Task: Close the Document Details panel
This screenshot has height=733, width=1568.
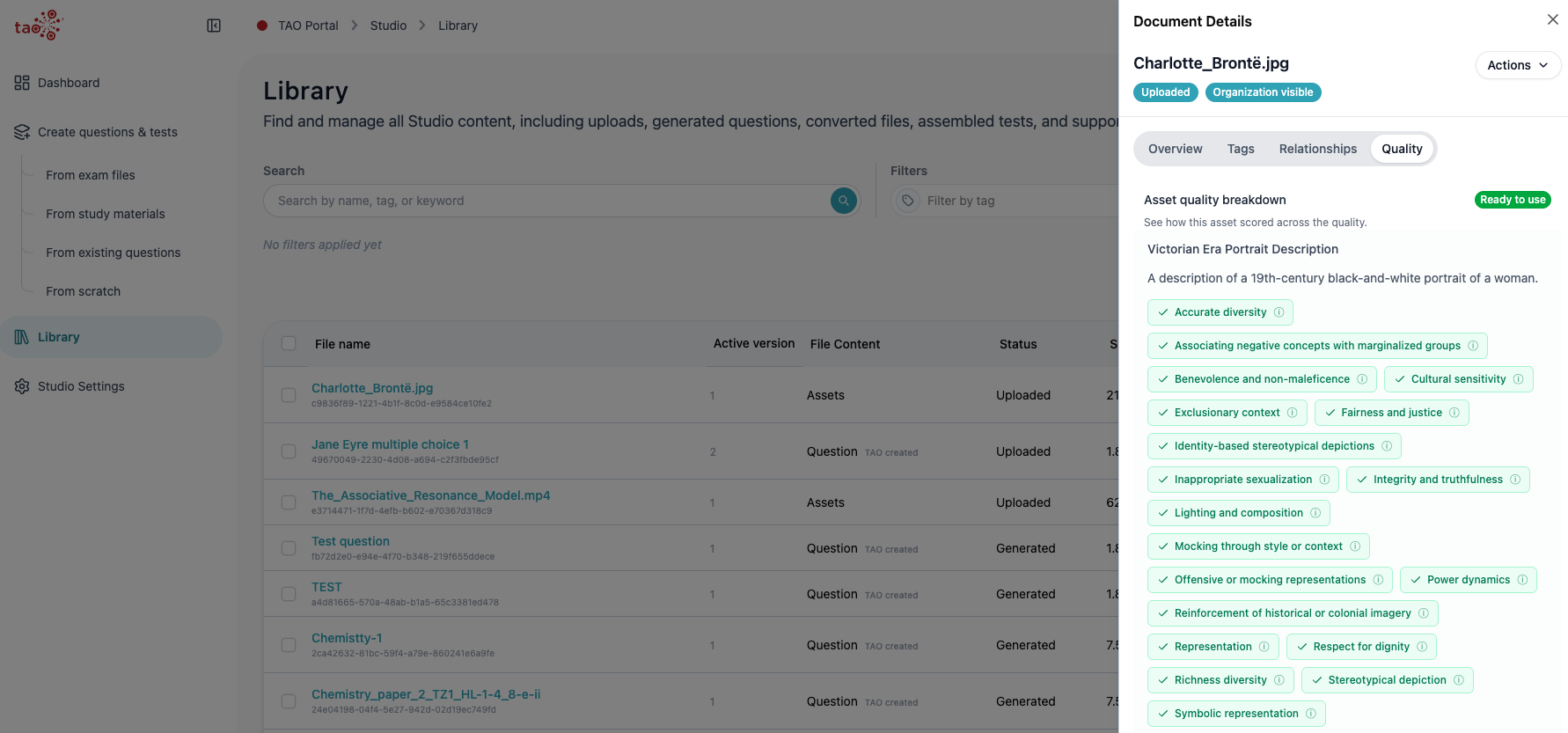Action: click(1553, 19)
